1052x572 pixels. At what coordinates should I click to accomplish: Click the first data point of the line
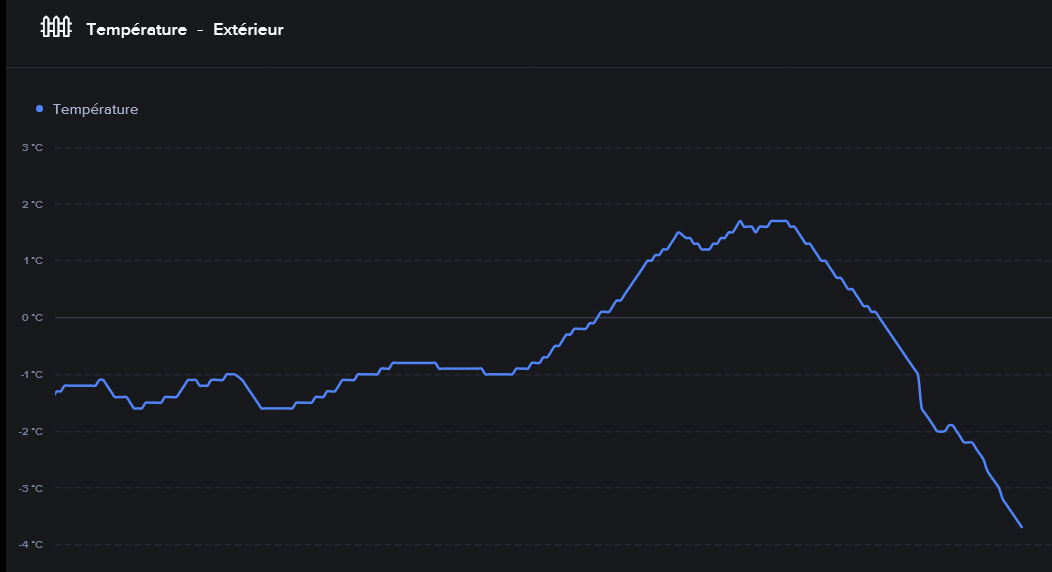pos(55,395)
